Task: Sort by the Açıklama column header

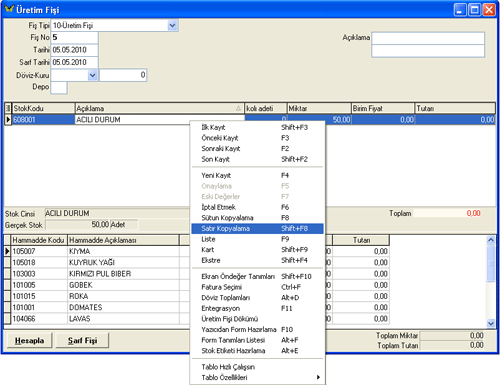Action: coord(160,108)
